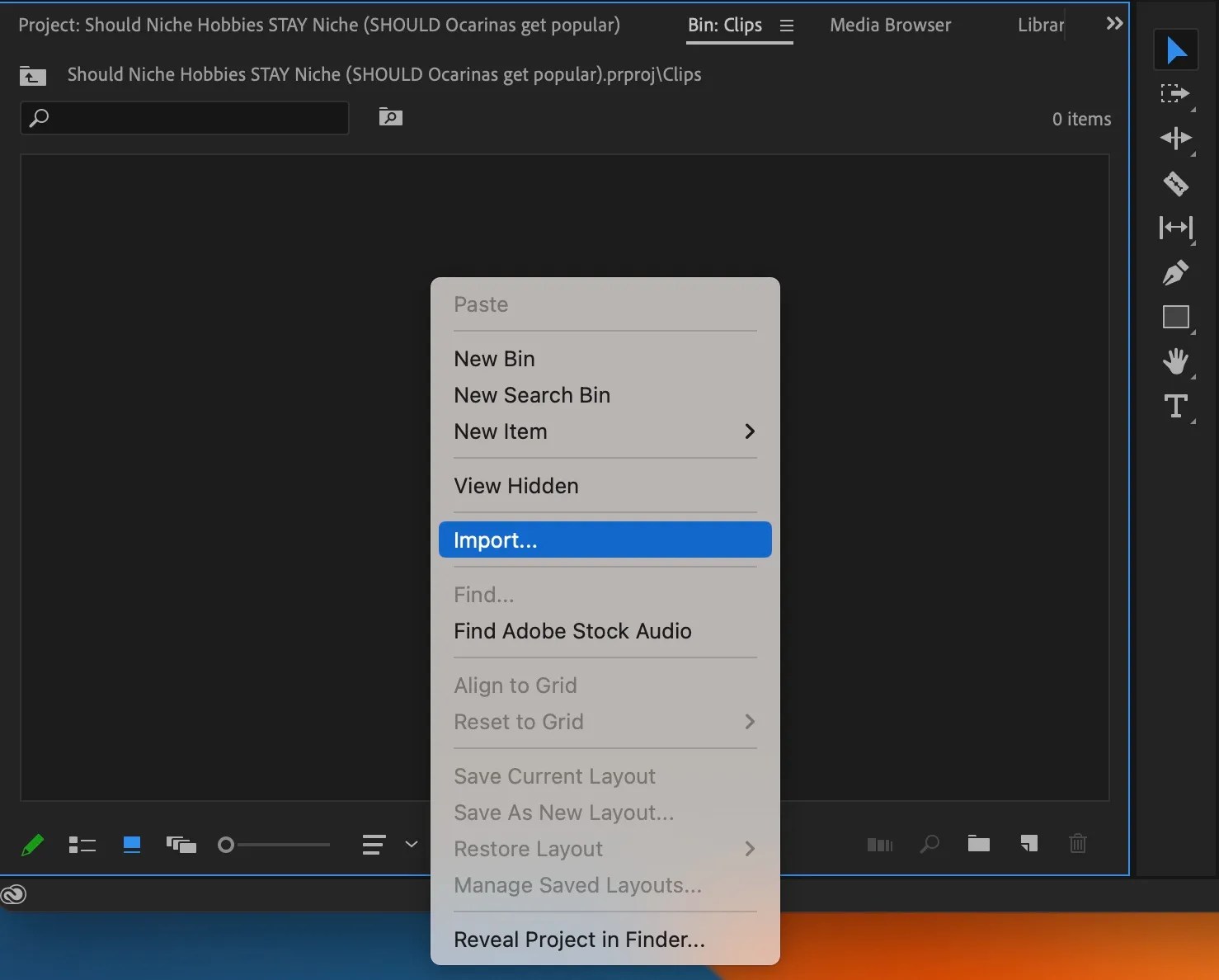Click the New Item icon
Viewport: 1219px width, 980px height.
click(1028, 844)
